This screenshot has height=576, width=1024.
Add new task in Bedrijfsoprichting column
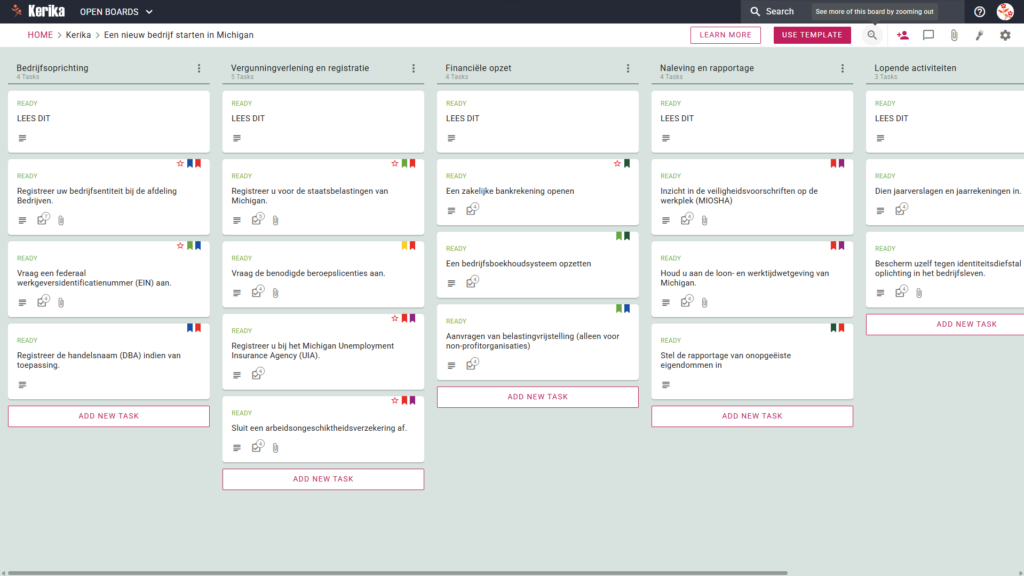pyautogui.click(x=108, y=416)
